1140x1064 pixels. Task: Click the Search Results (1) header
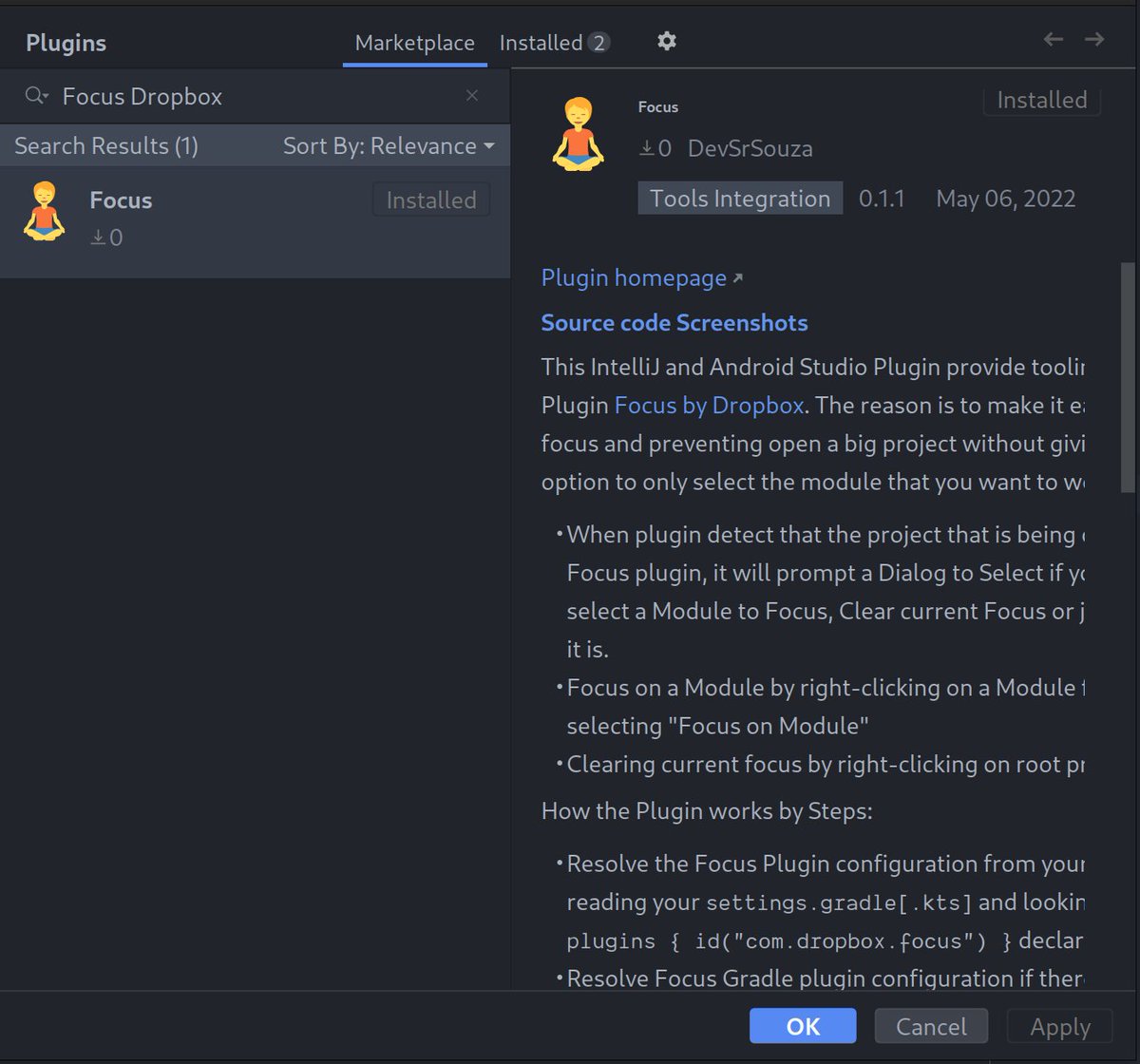106,146
